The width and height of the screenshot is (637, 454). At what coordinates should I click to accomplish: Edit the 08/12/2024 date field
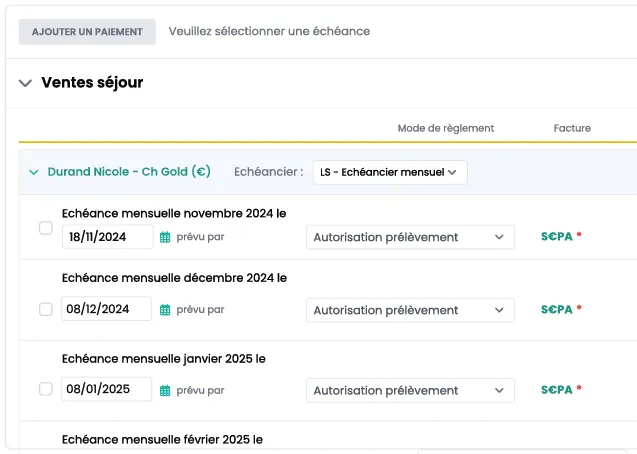coord(106,309)
